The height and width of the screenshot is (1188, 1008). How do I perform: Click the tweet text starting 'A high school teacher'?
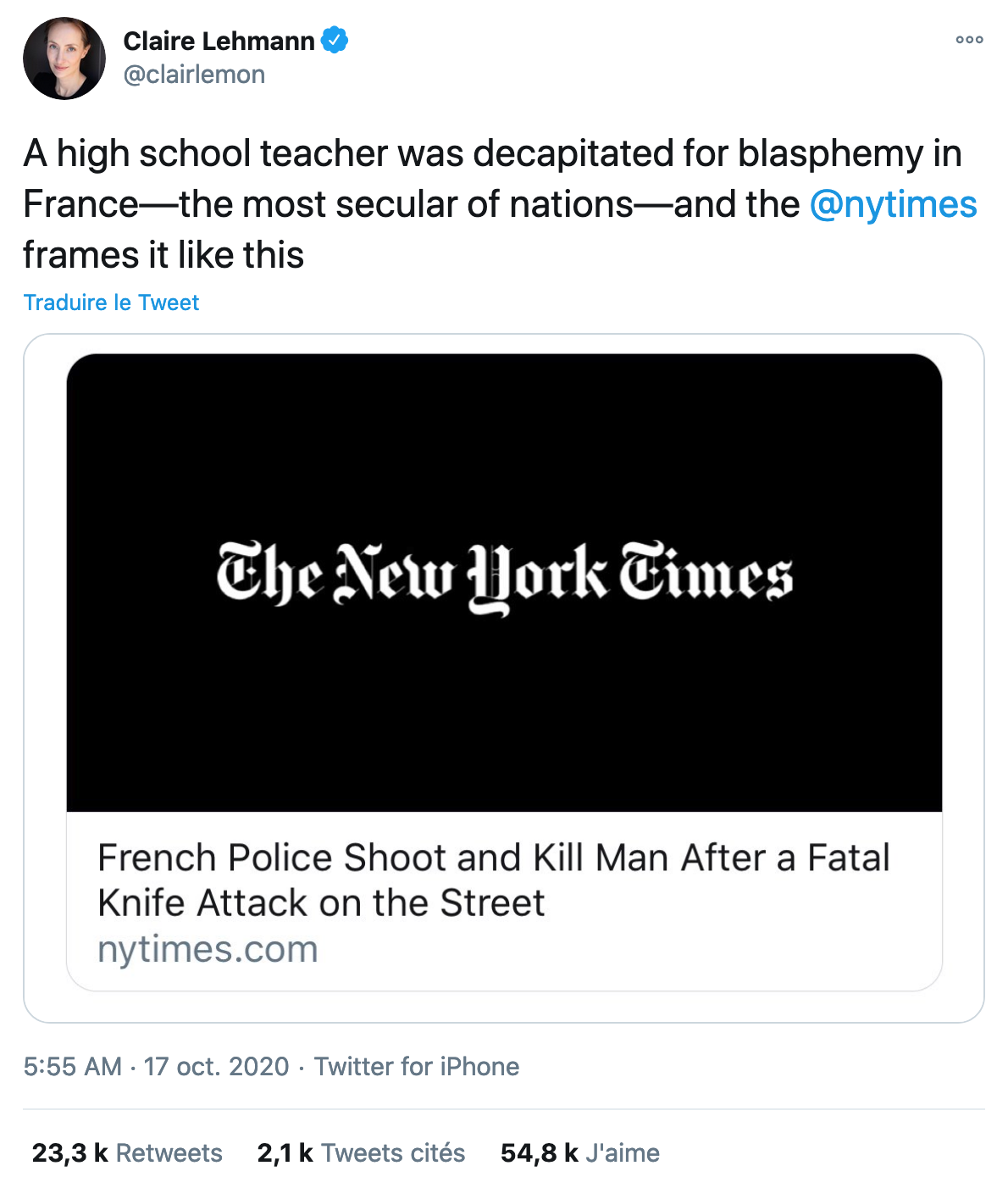point(491,154)
